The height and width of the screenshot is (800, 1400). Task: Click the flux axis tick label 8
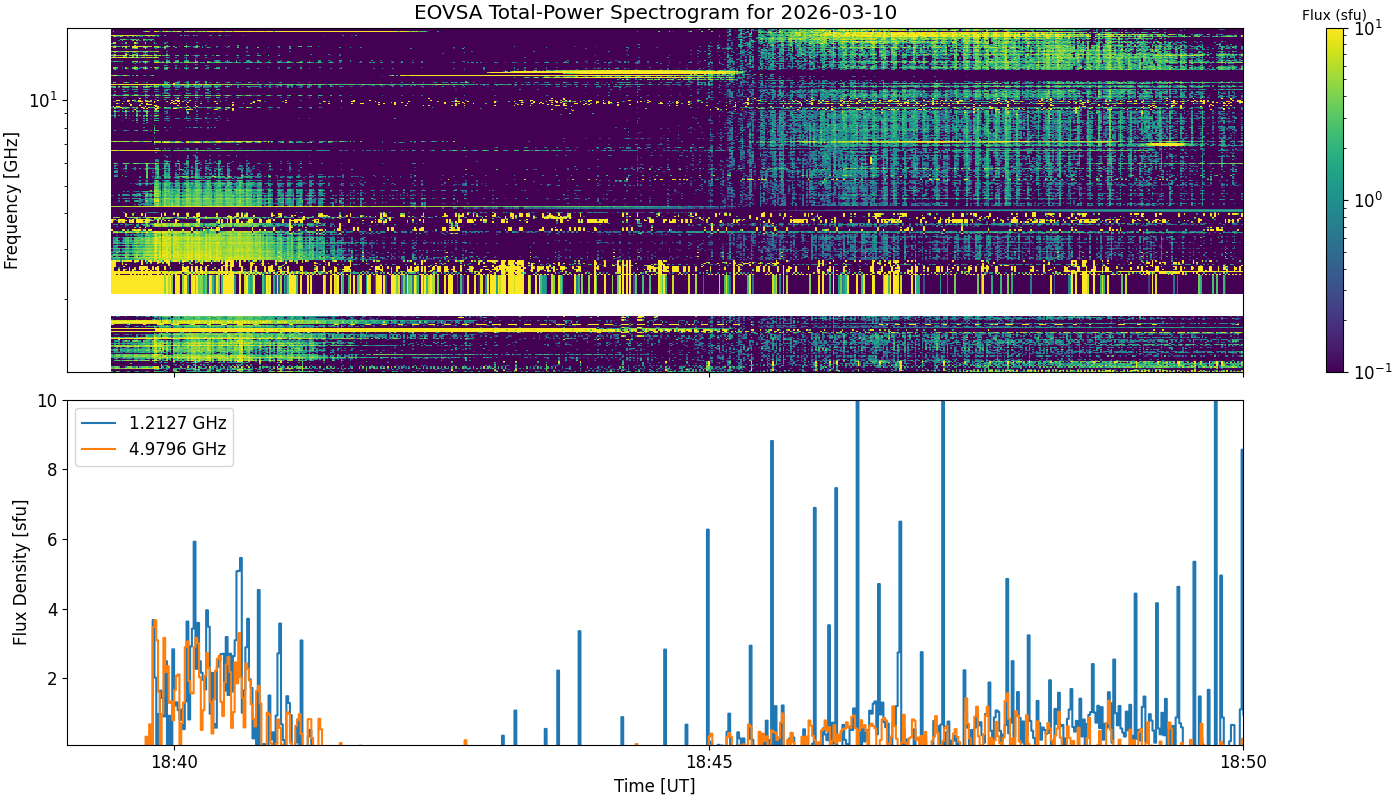pos(54,469)
